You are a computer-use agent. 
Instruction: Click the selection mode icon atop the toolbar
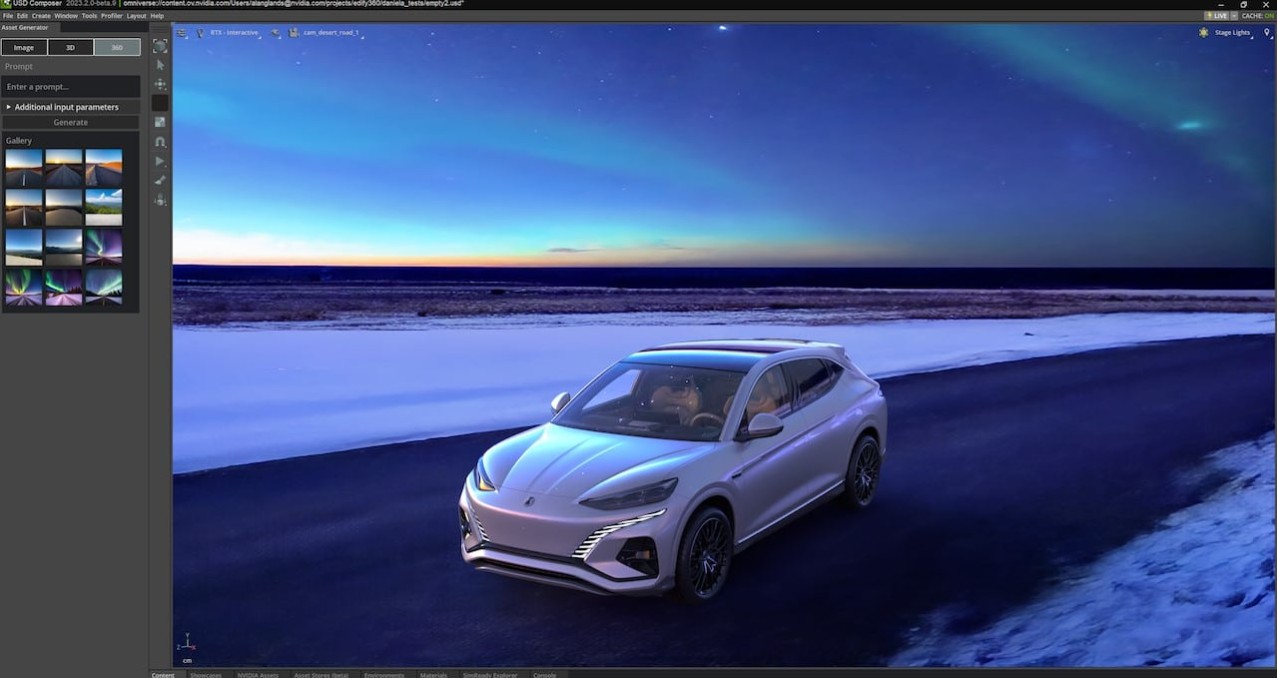click(x=160, y=46)
